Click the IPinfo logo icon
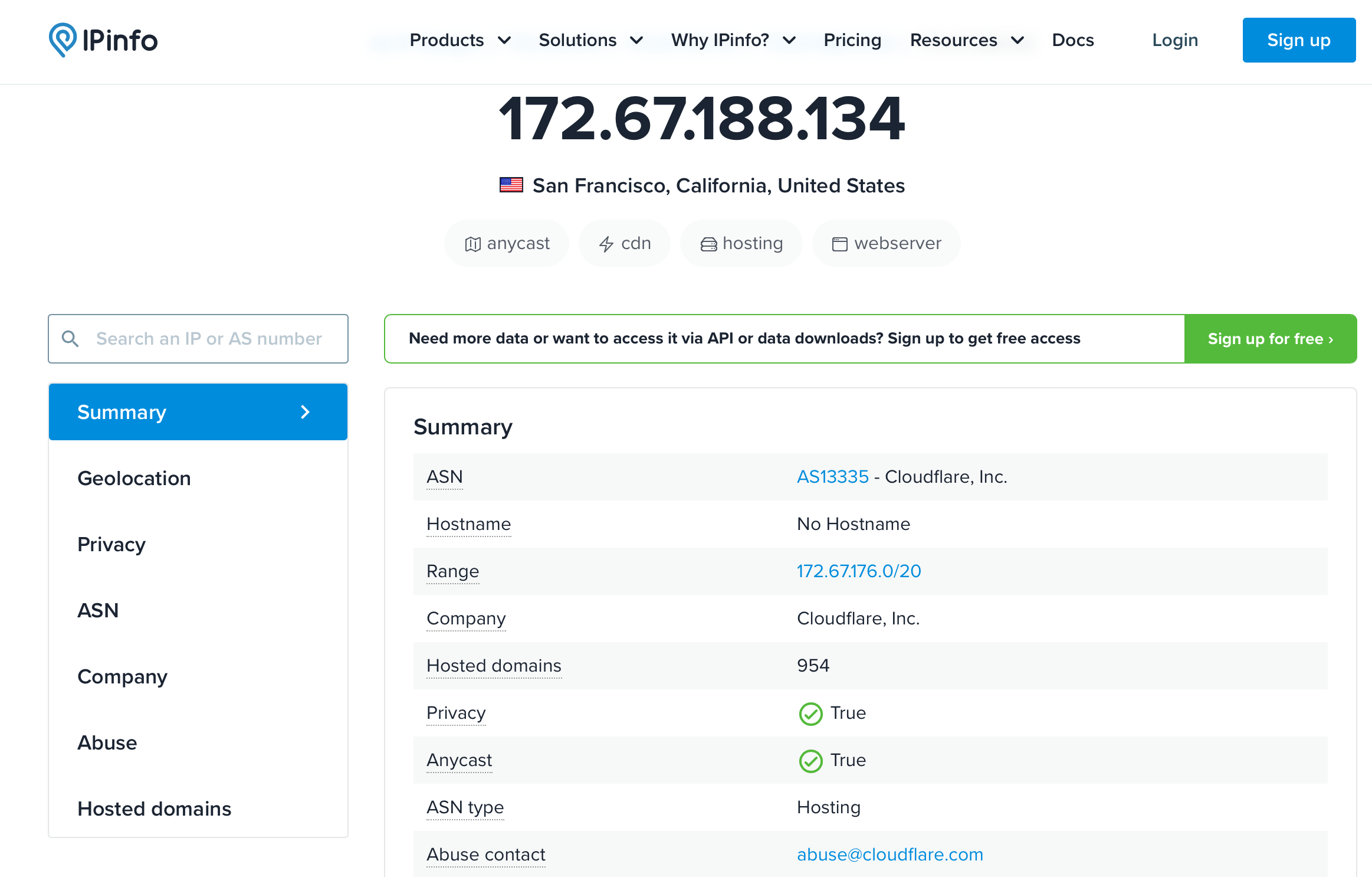 [x=63, y=40]
